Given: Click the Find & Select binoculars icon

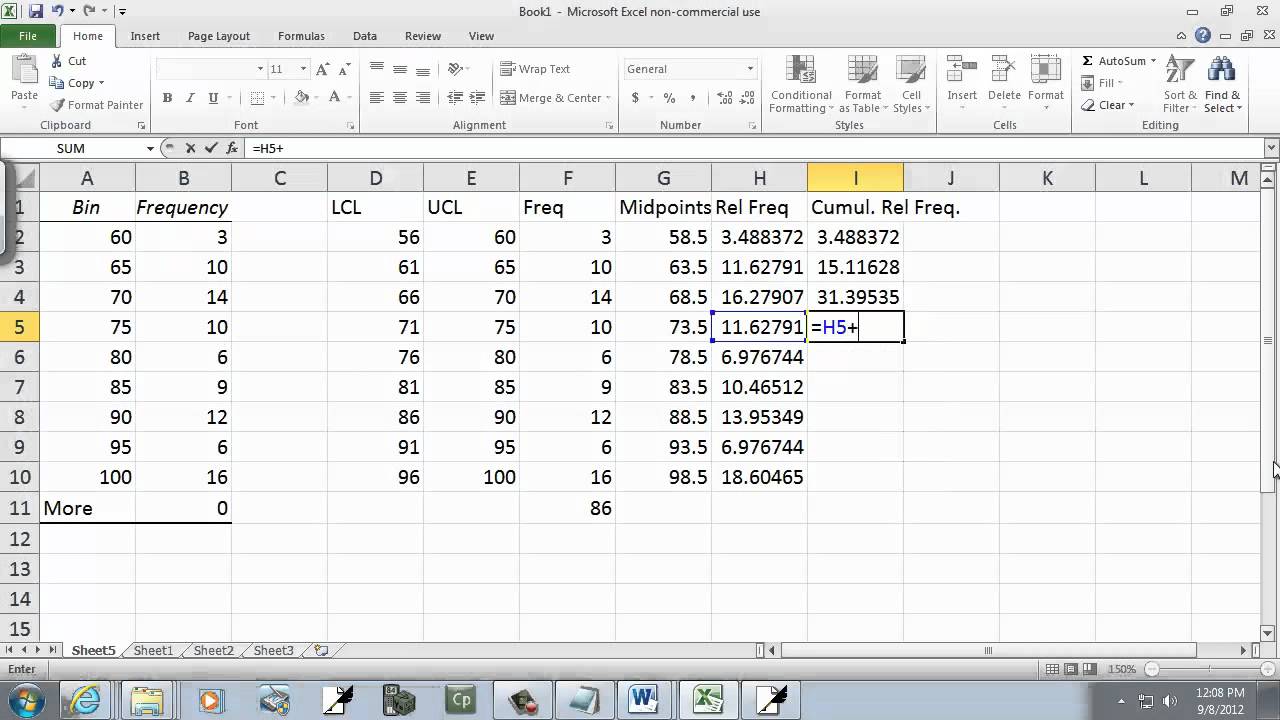Looking at the screenshot, I should 1221,70.
